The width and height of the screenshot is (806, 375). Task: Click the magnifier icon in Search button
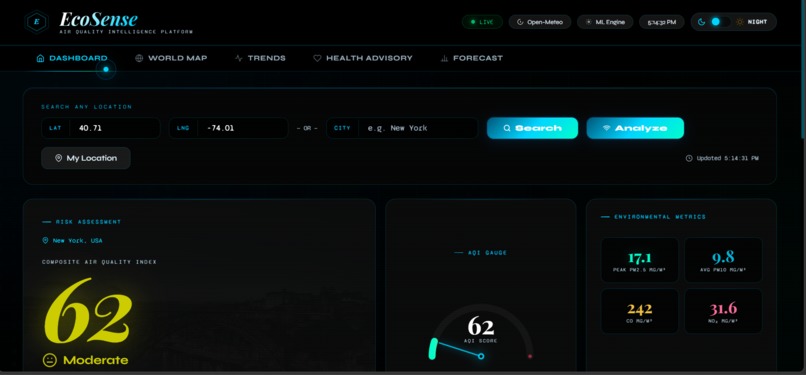point(507,128)
